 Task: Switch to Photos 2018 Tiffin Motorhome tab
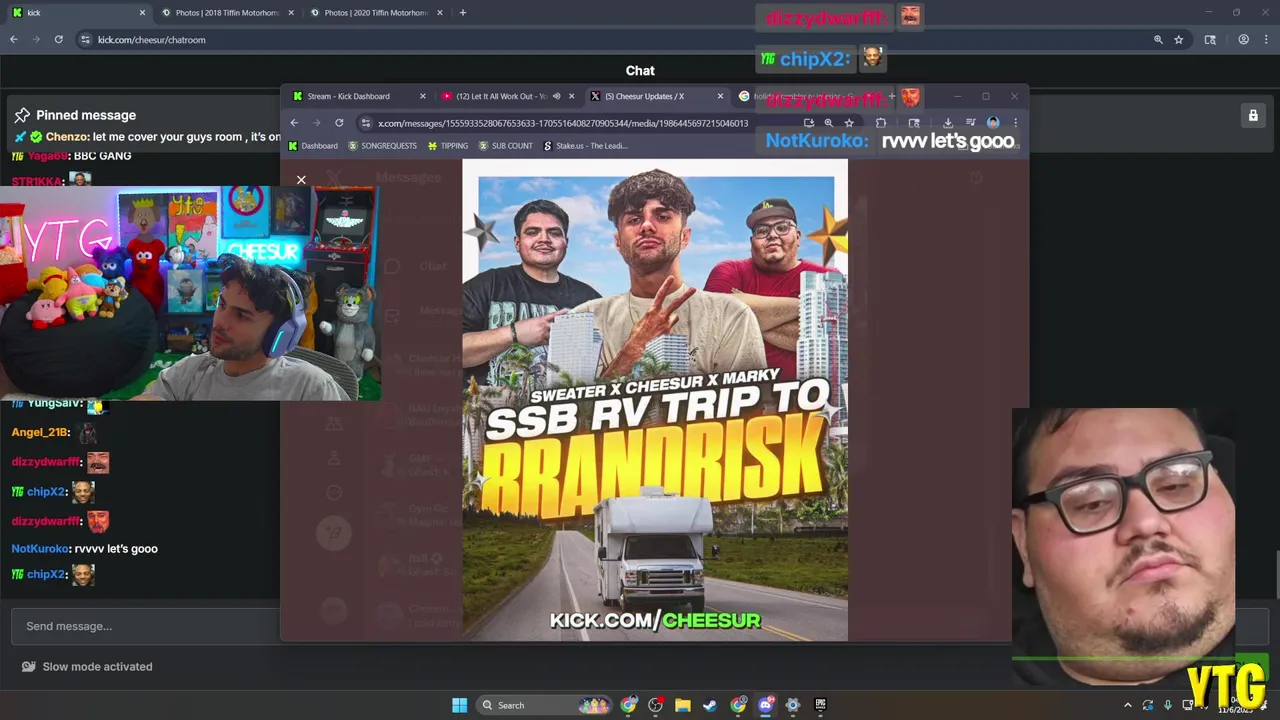click(227, 13)
